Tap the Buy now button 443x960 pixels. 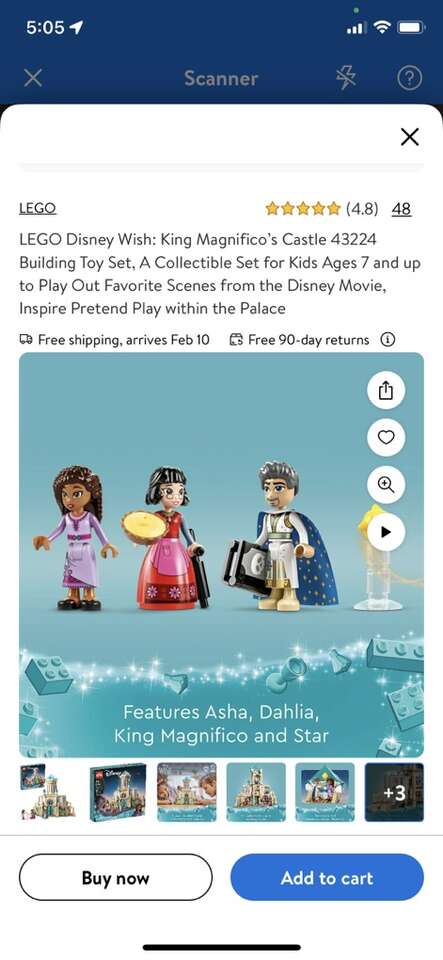[116, 877]
